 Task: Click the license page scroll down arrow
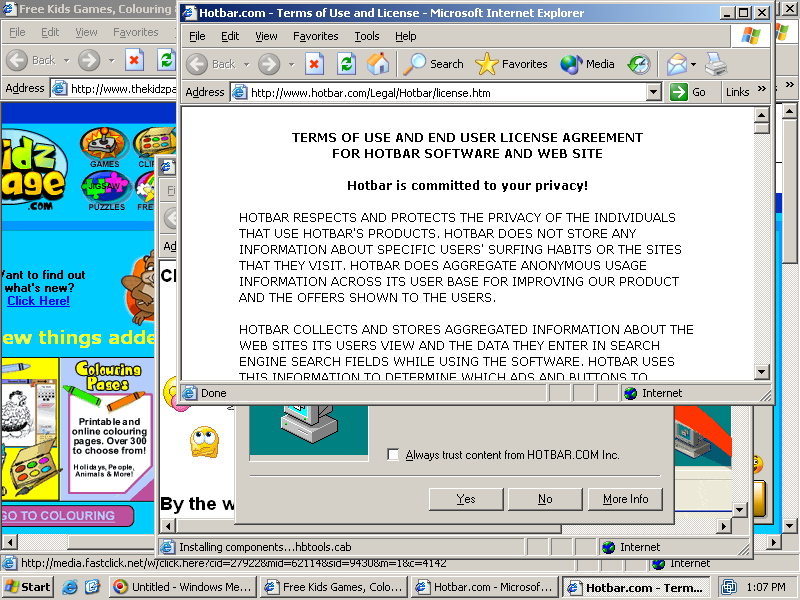[761, 371]
